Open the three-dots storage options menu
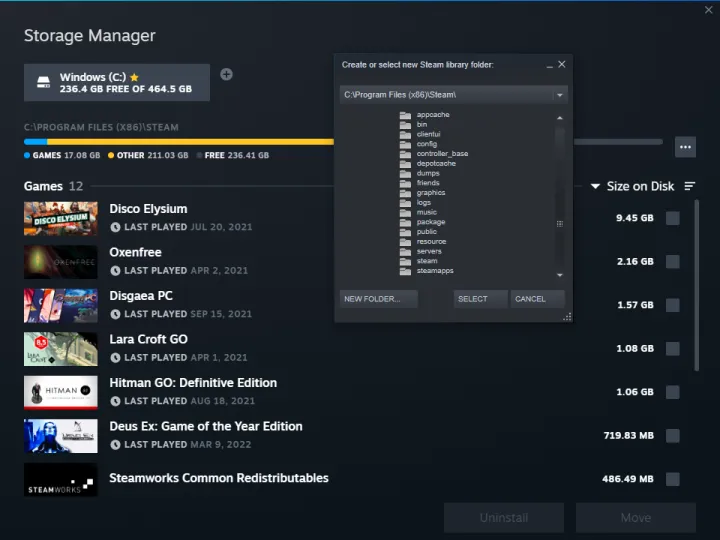720x540 pixels. tap(685, 147)
